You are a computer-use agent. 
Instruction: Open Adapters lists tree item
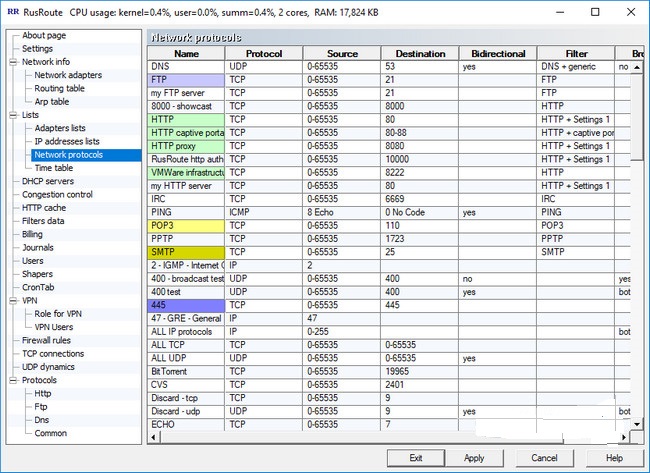coord(60,128)
